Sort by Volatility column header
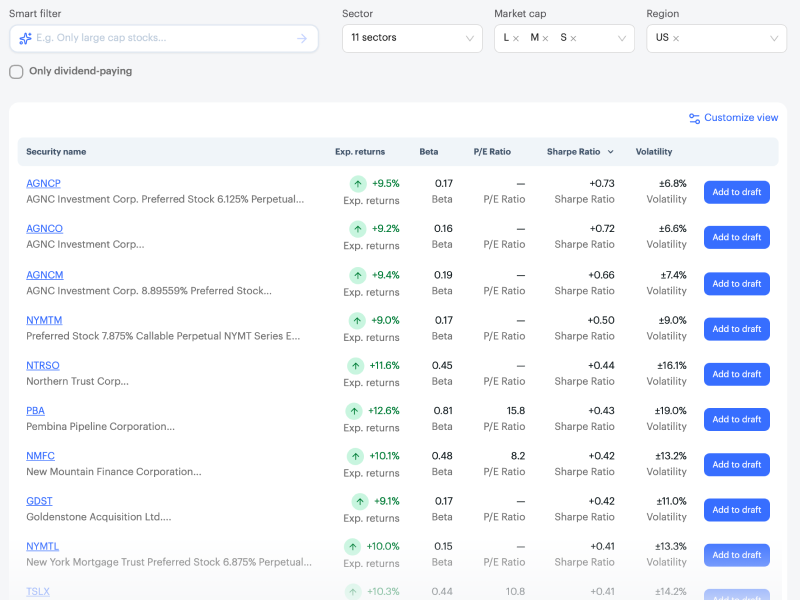The image size is (800, 600). coord(654,152)
